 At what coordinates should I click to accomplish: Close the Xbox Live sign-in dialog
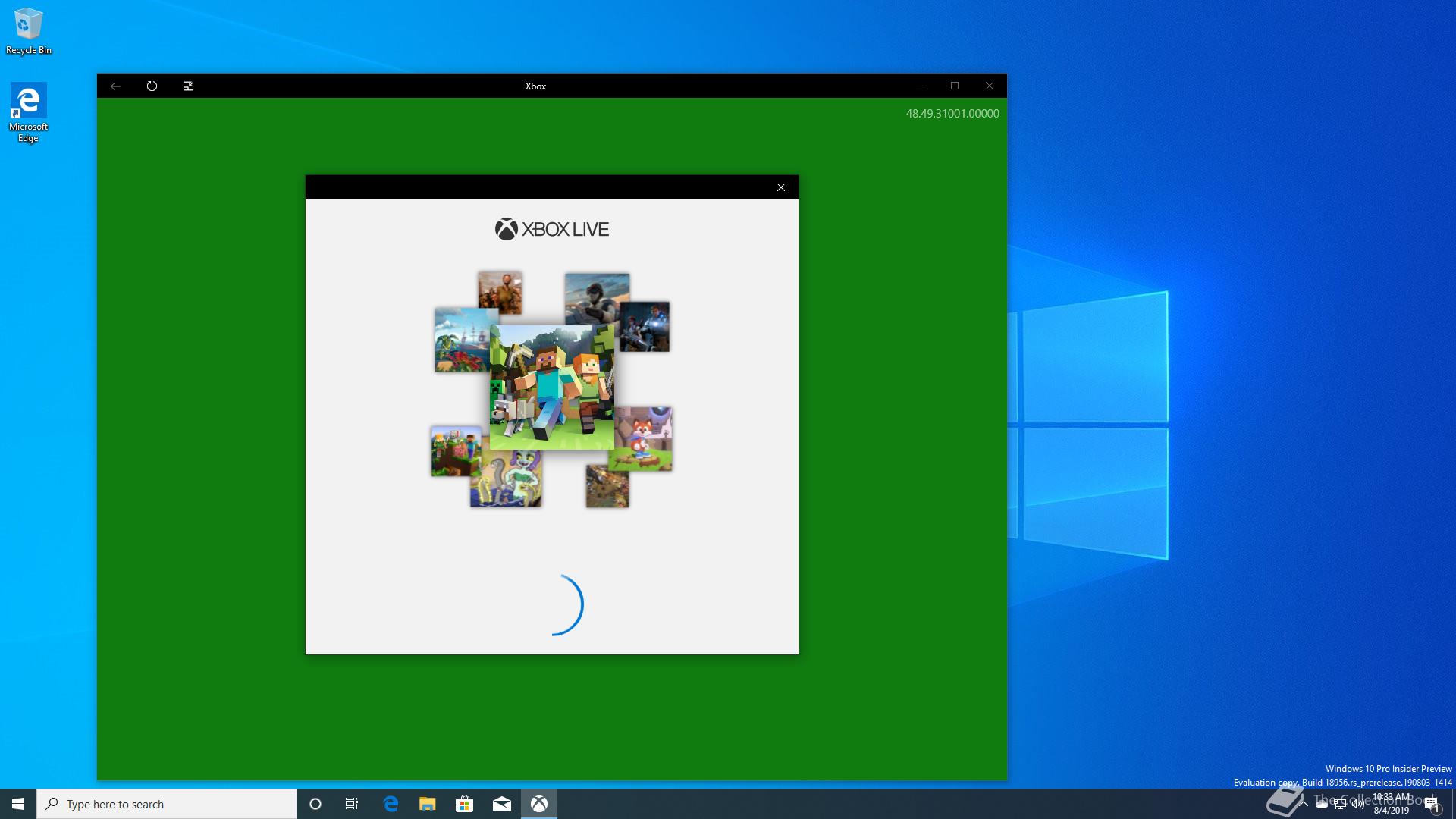coord(781,187)
